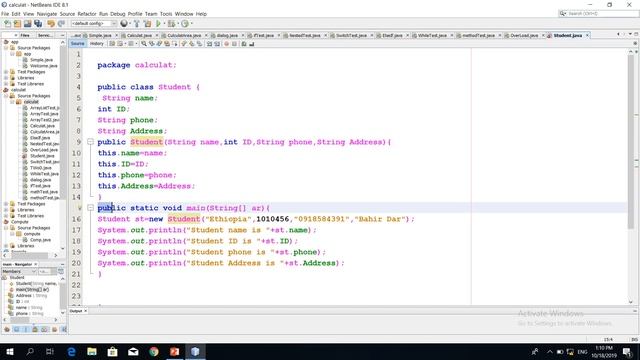Screen dimensions: 640x360
Task: Open Chrome from the Windows taskbar
Action: click(154, 351)
